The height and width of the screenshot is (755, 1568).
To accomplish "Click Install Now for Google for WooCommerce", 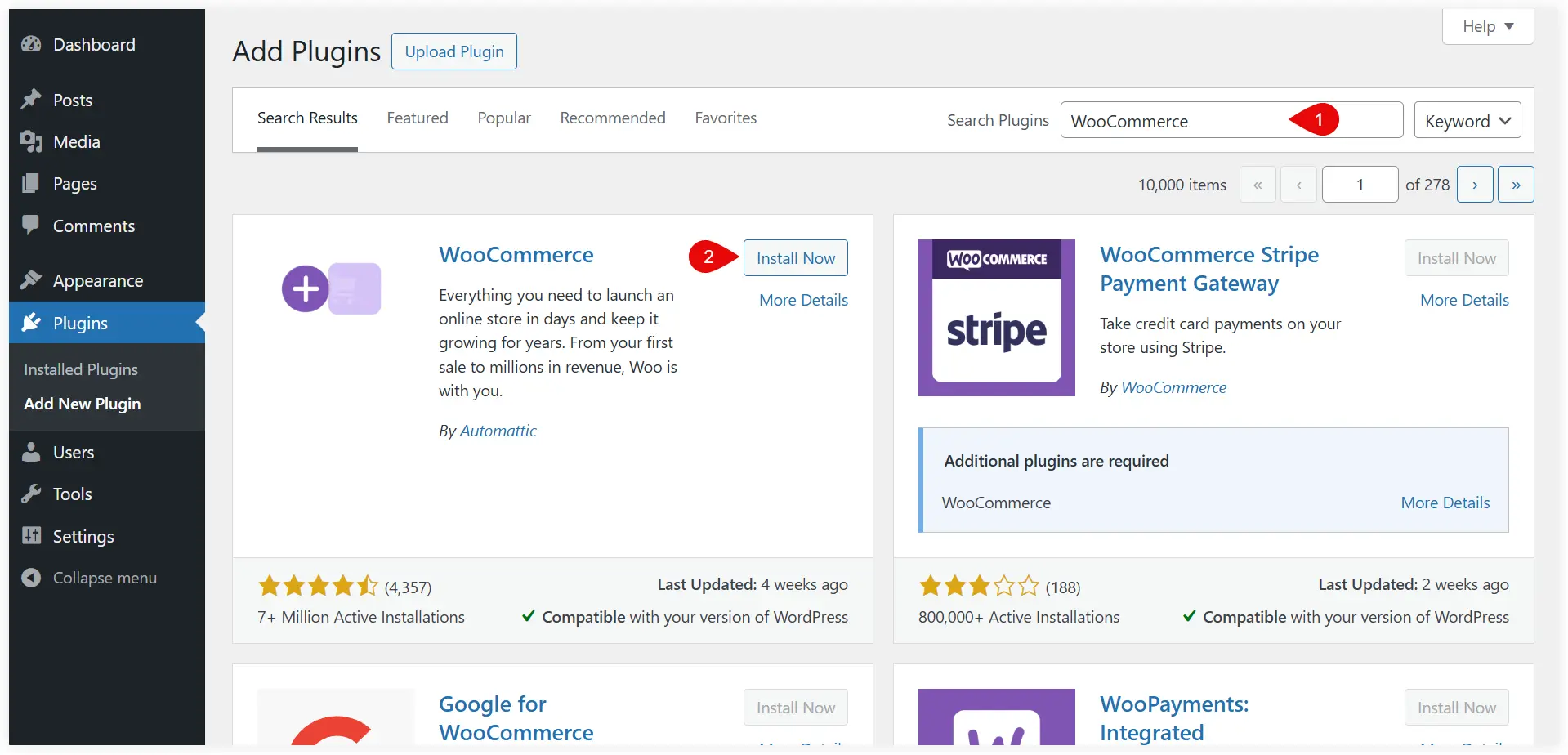I will 796,708.
